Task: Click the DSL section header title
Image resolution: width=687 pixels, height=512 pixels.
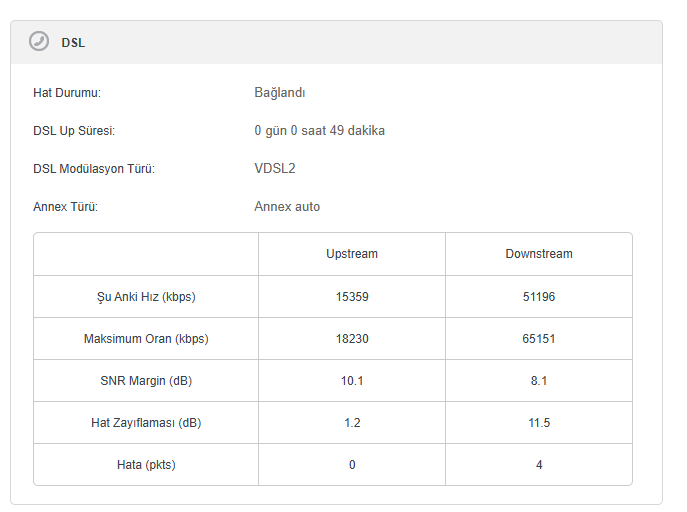Action: coord(73,43)
